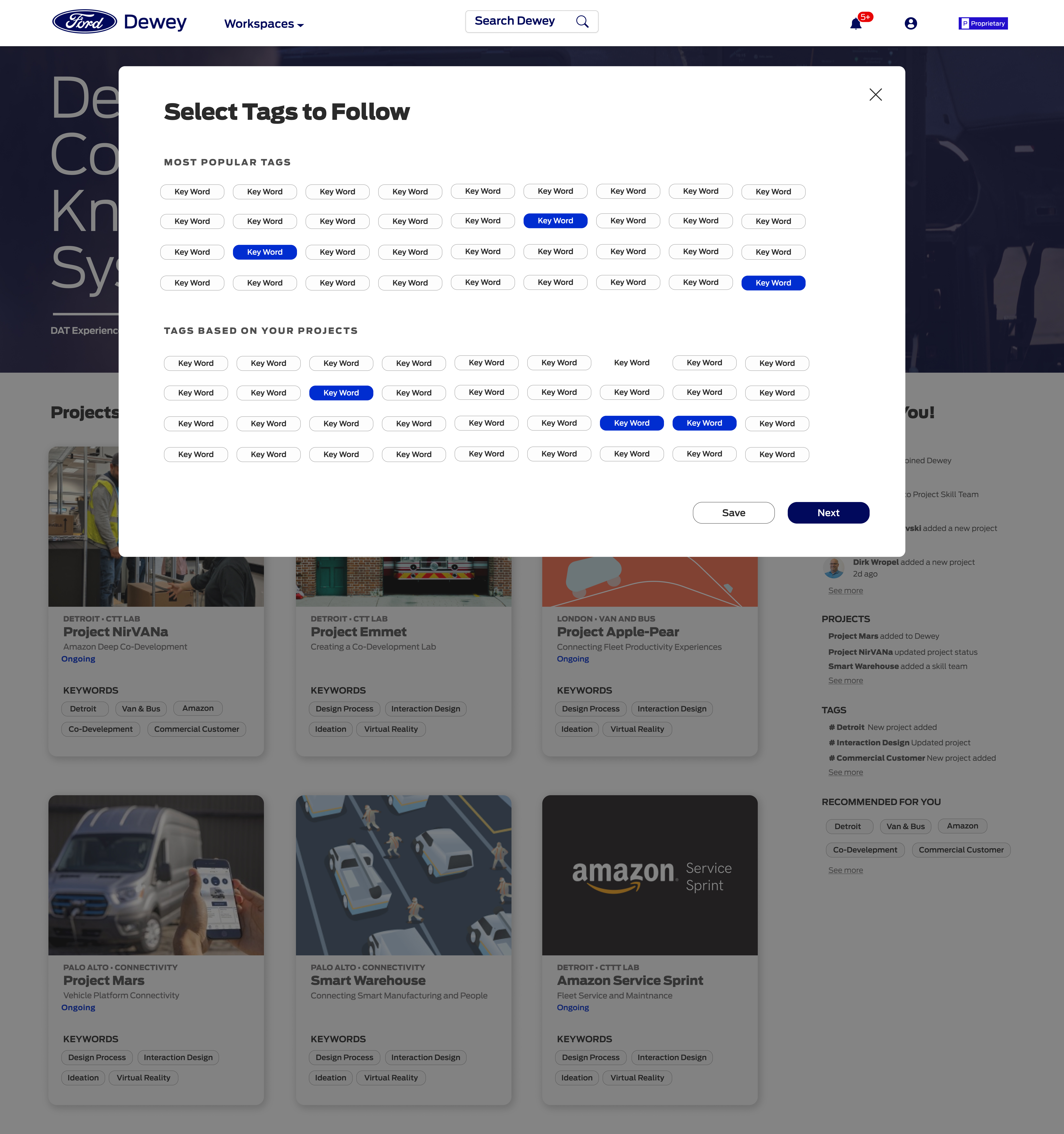Click Amazon under Recommended For You
This screenshot has width=1064, height=1134.
coord(962,826)
